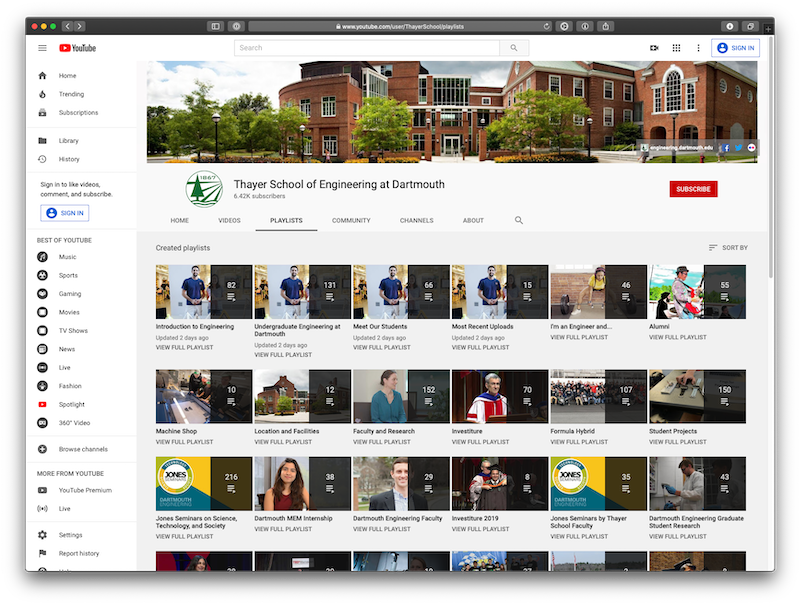Image resolution: width=800 pixels, height=605 pixels.
Task: Open the Gaming sidebar icon
Action: click(x=42, y=294)
